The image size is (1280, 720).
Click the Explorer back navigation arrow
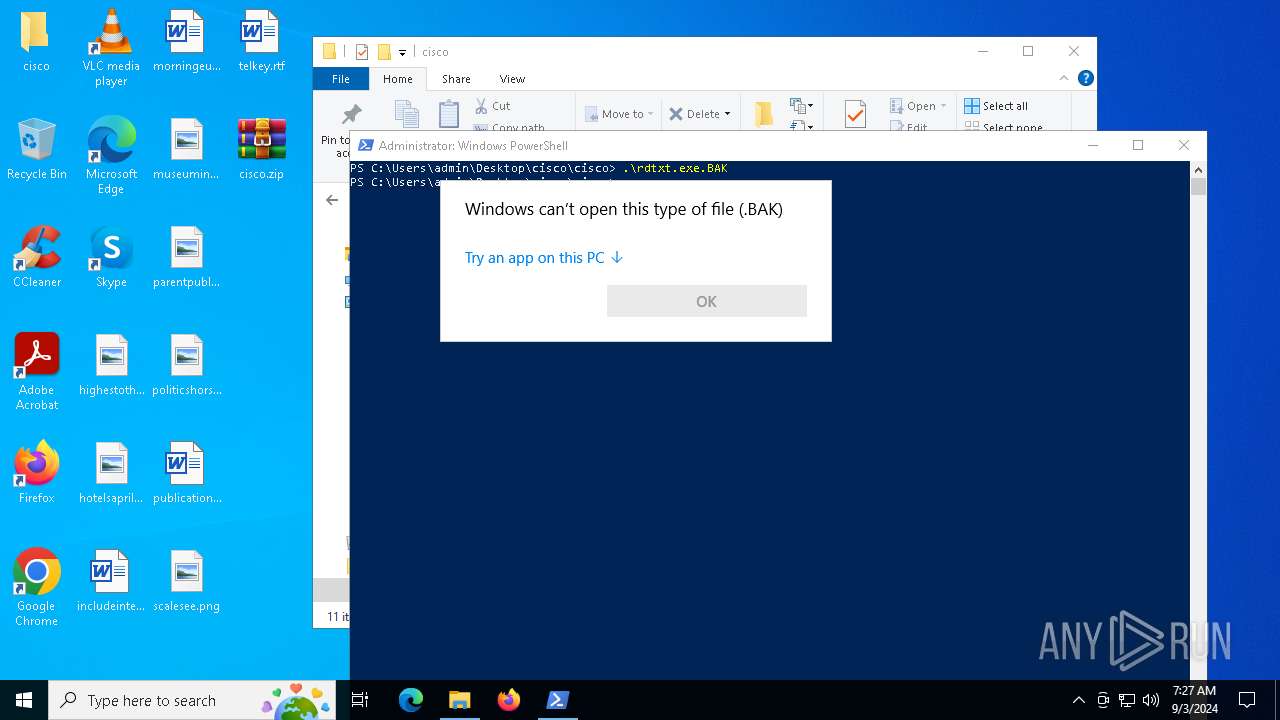click(332, 200)
